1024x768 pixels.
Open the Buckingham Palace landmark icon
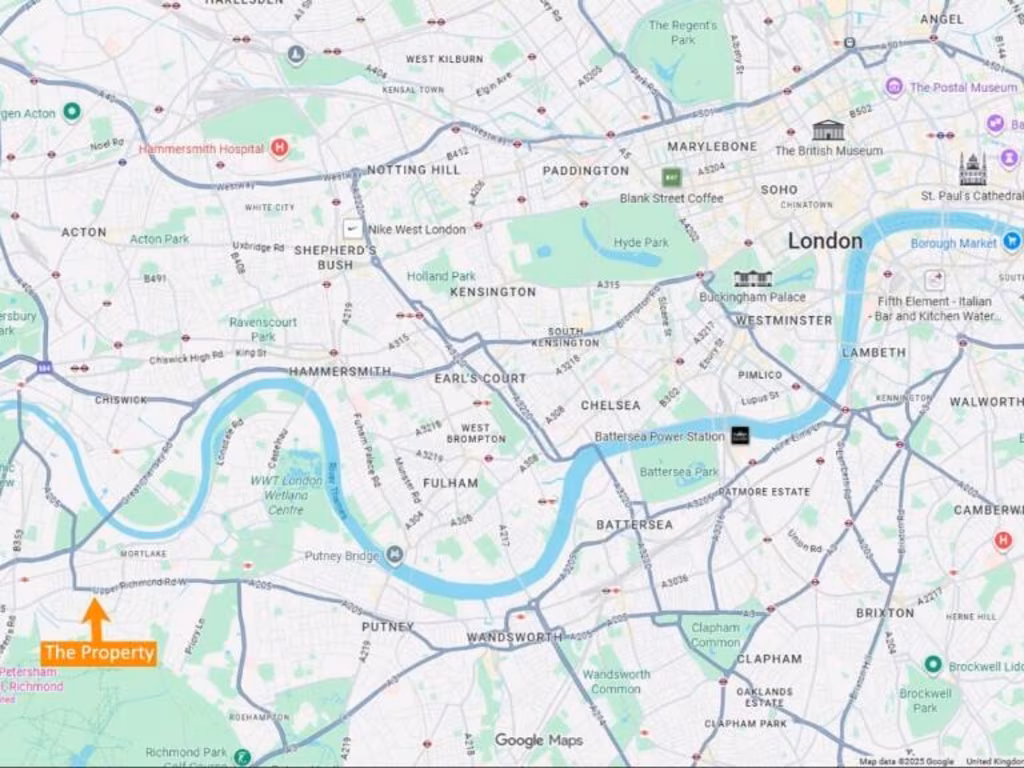click(x=752, y=279)
